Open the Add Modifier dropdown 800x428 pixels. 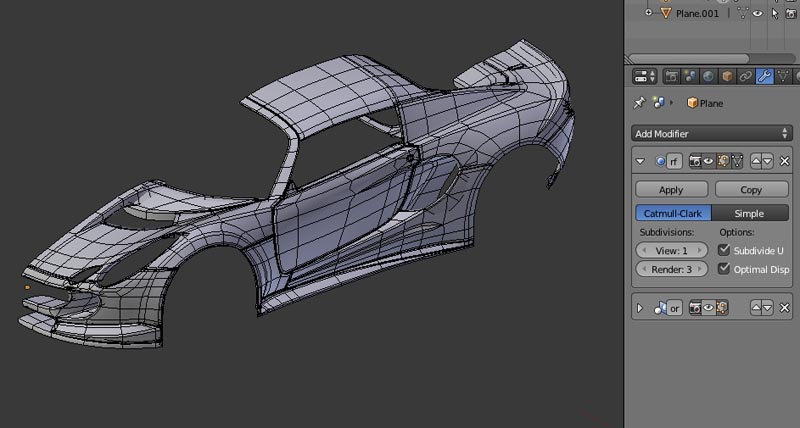coord(711,133)
